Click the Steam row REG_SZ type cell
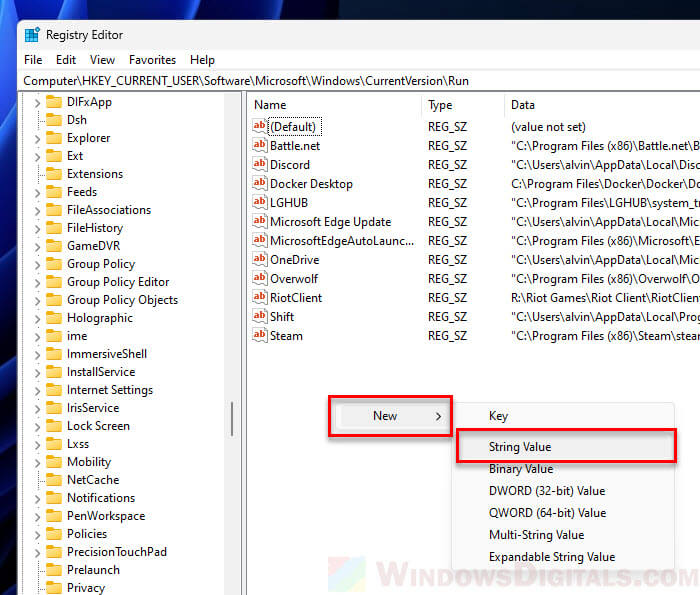The height and width of the screenshot is (595, 700). 447,336
